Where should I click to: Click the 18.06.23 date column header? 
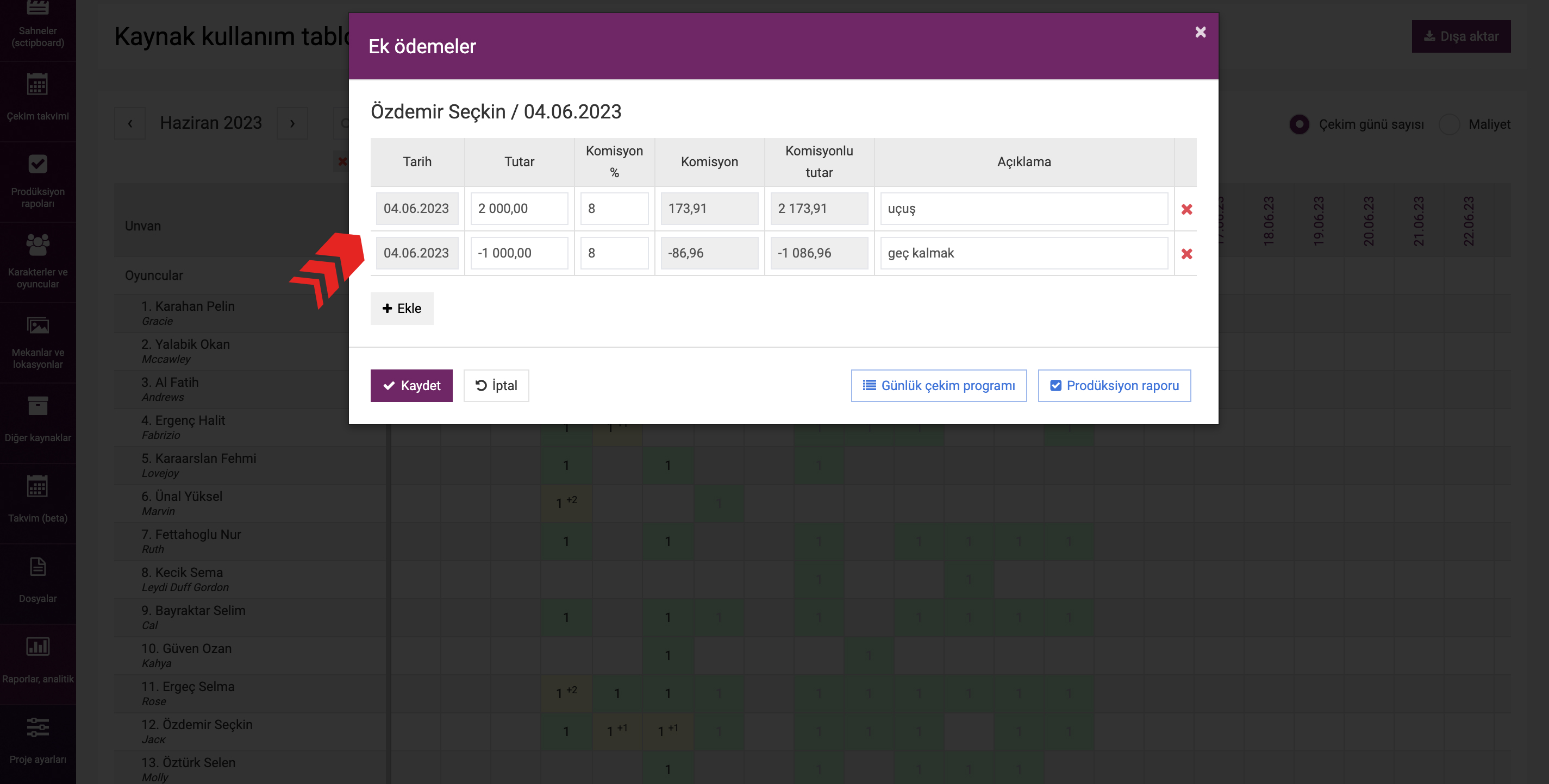pos(1268,221)
